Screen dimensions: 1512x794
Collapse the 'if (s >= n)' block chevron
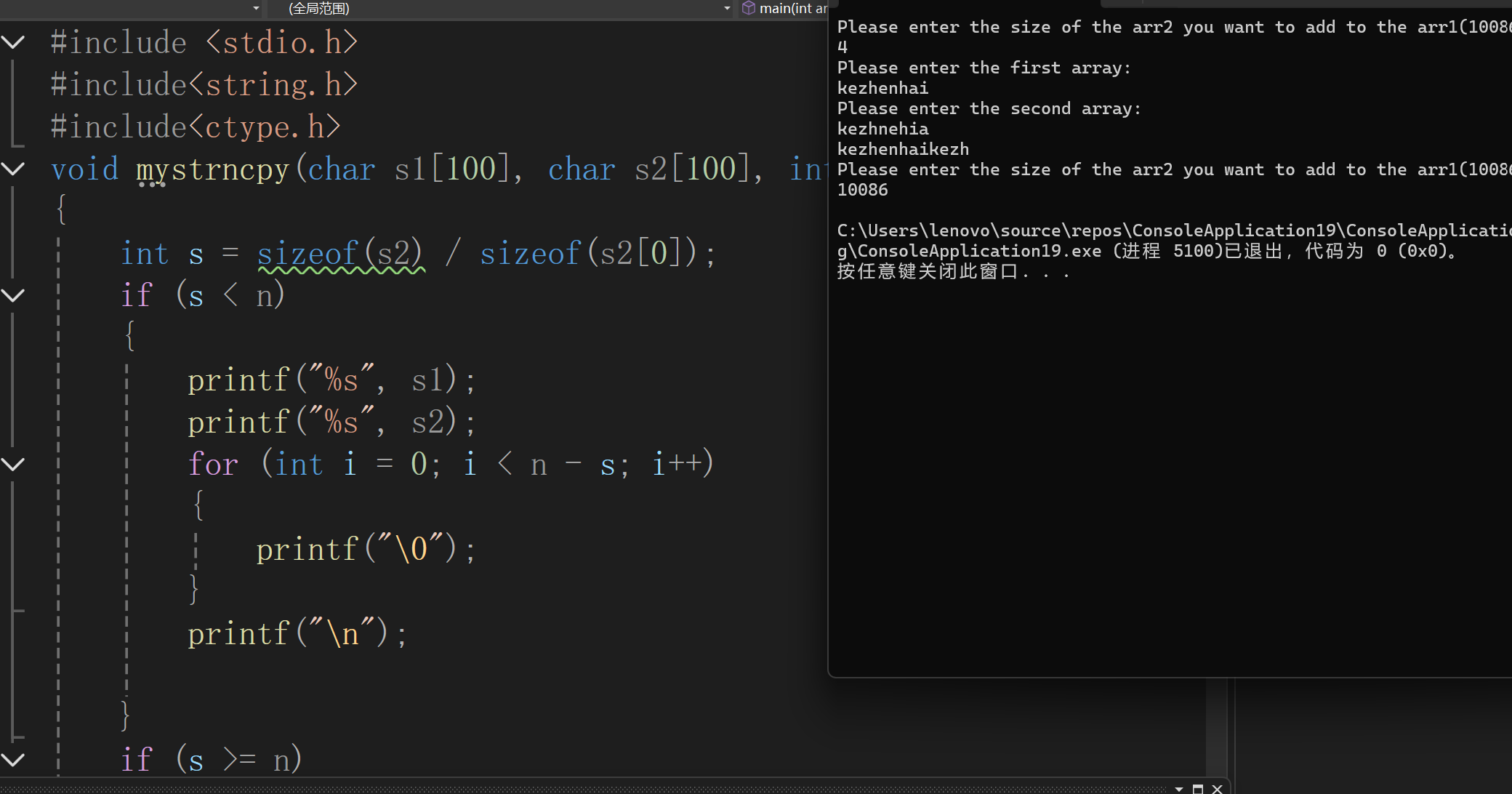(x=13, y=760)
